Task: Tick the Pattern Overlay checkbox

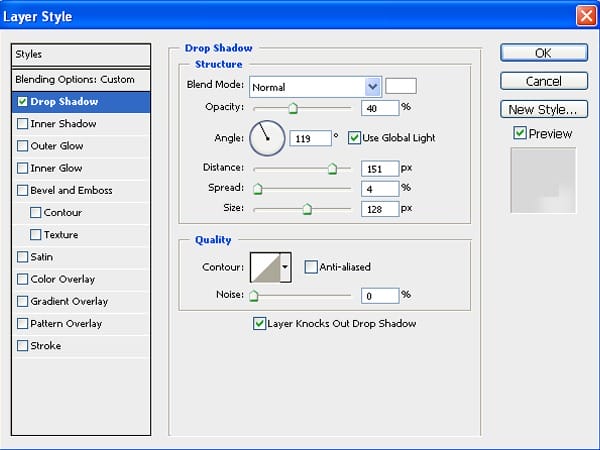Action: tap(23, 323)
